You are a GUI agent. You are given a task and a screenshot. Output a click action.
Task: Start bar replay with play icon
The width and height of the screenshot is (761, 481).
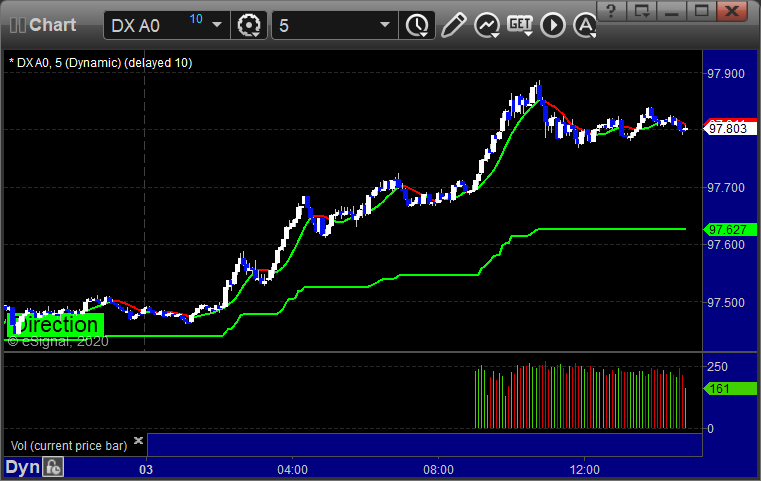553,25
